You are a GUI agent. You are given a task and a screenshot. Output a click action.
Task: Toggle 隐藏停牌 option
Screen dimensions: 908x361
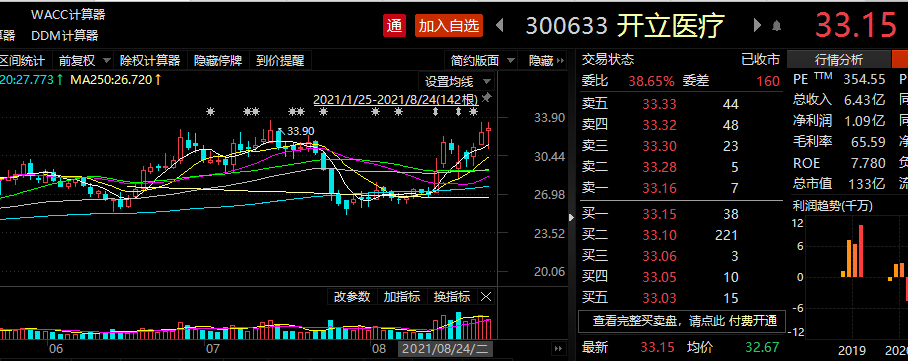[218, 60]
